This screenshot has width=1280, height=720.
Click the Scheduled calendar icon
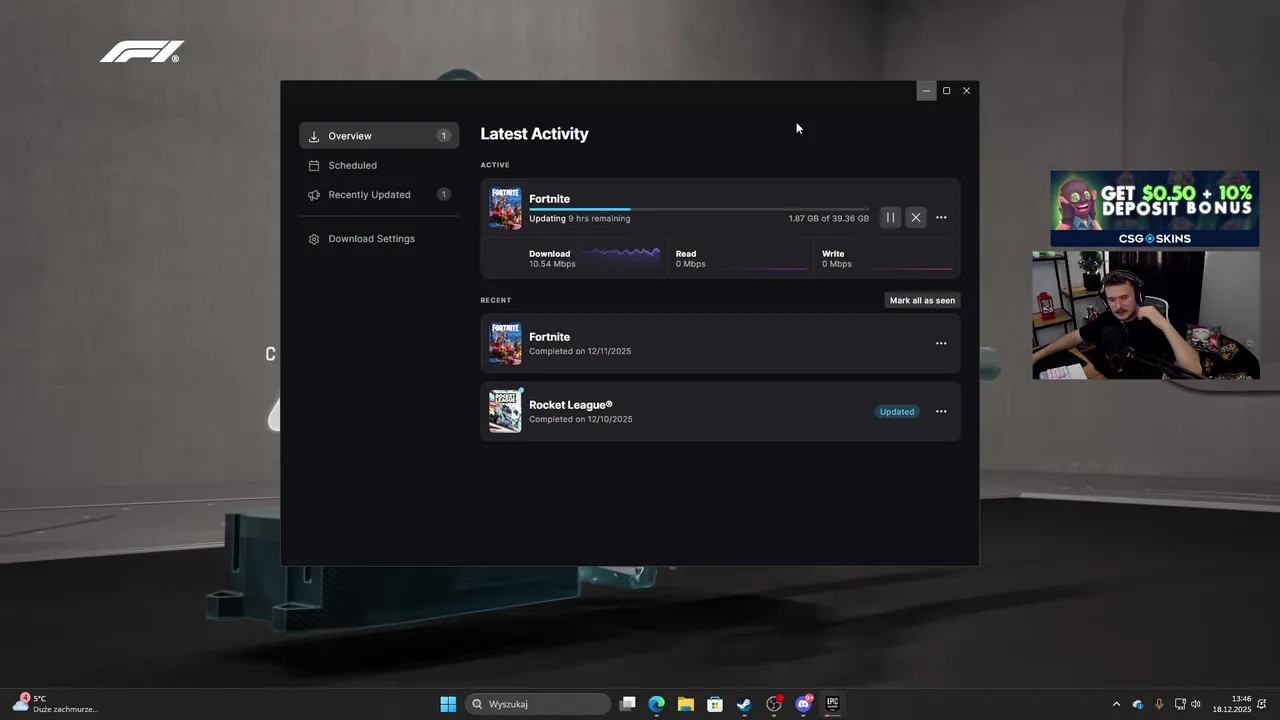click(314, 165)
